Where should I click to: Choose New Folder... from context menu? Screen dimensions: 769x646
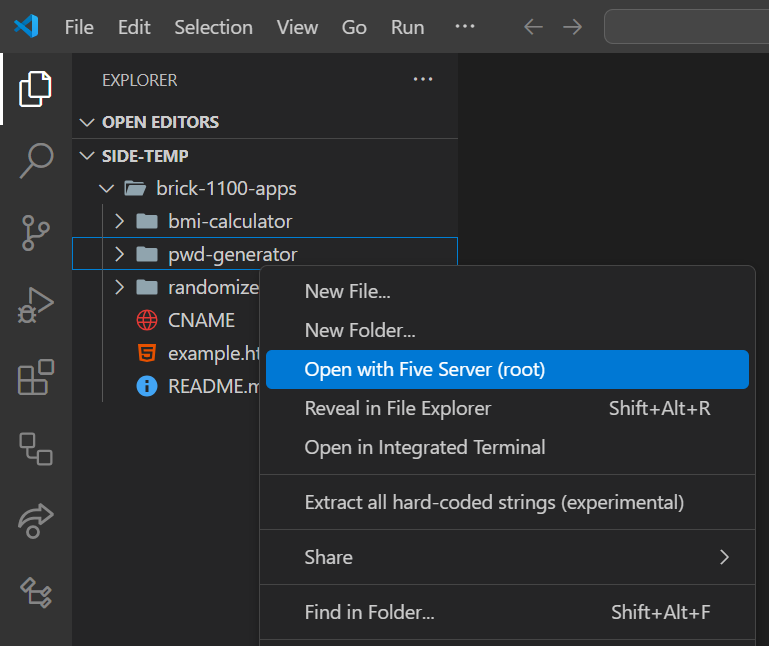(x=507, y=330)
